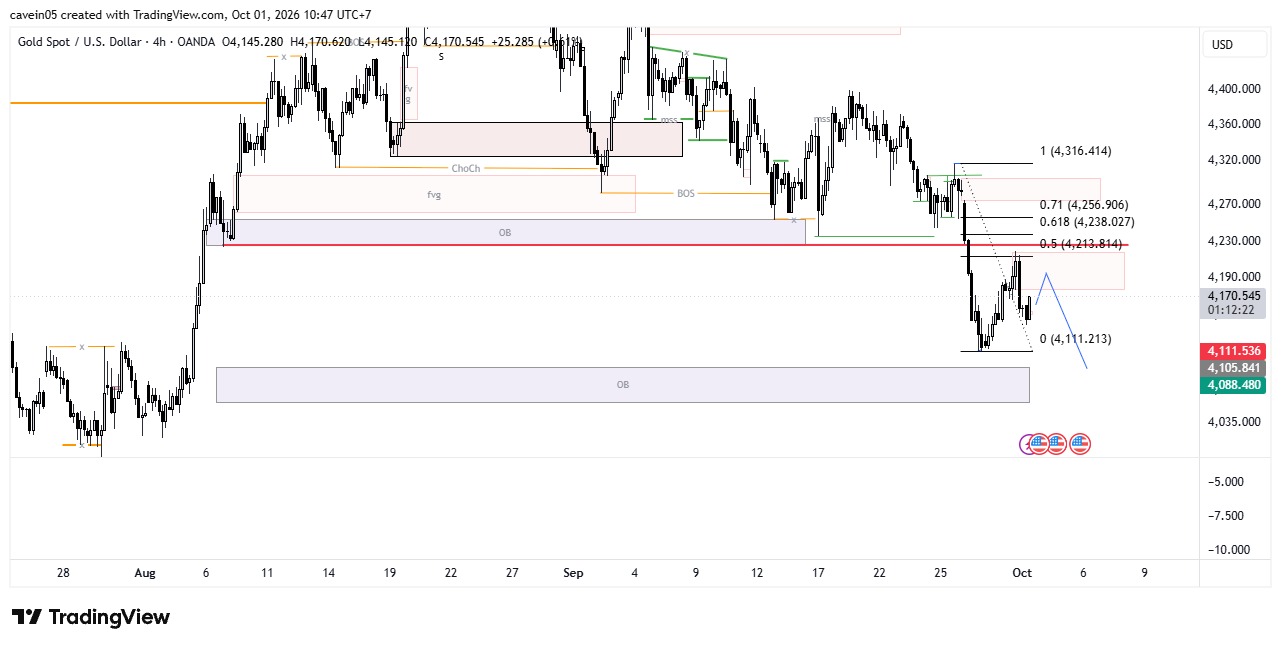Click the 17 date on the time axis
The width and height of the screenshot is (1281, 647).
point(818,573)
